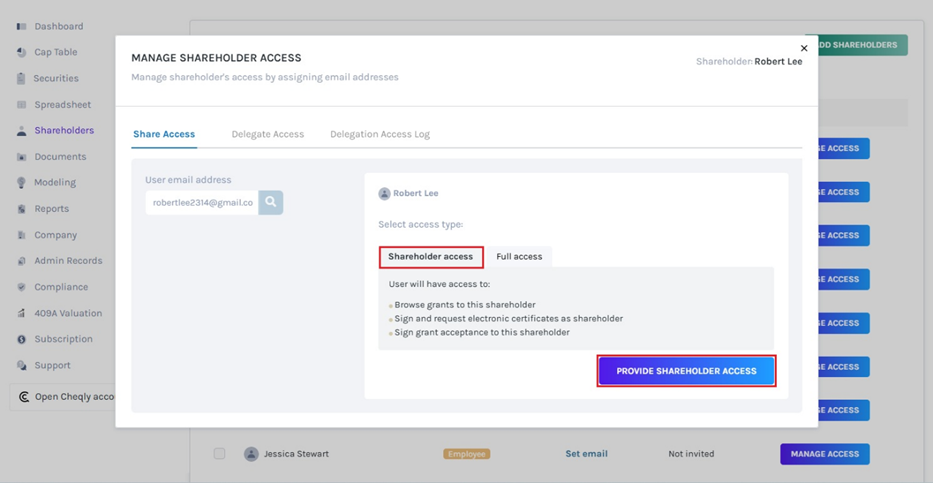This screenshot has height=483, width=933.
Task: Open the Spreadsheet menu item
Action: click(62, 105)
